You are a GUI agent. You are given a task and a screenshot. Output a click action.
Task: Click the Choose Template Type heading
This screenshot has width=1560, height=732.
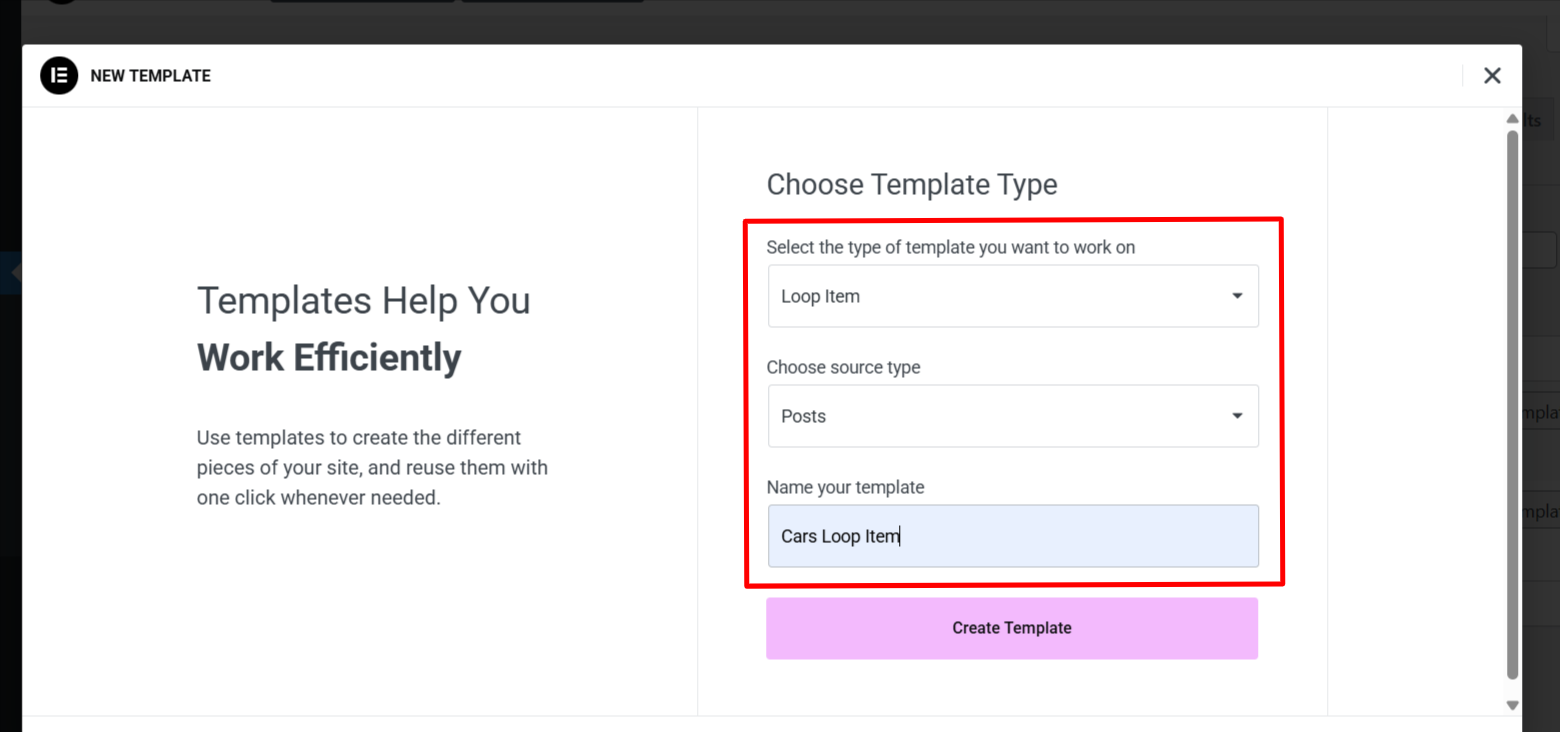911,185
